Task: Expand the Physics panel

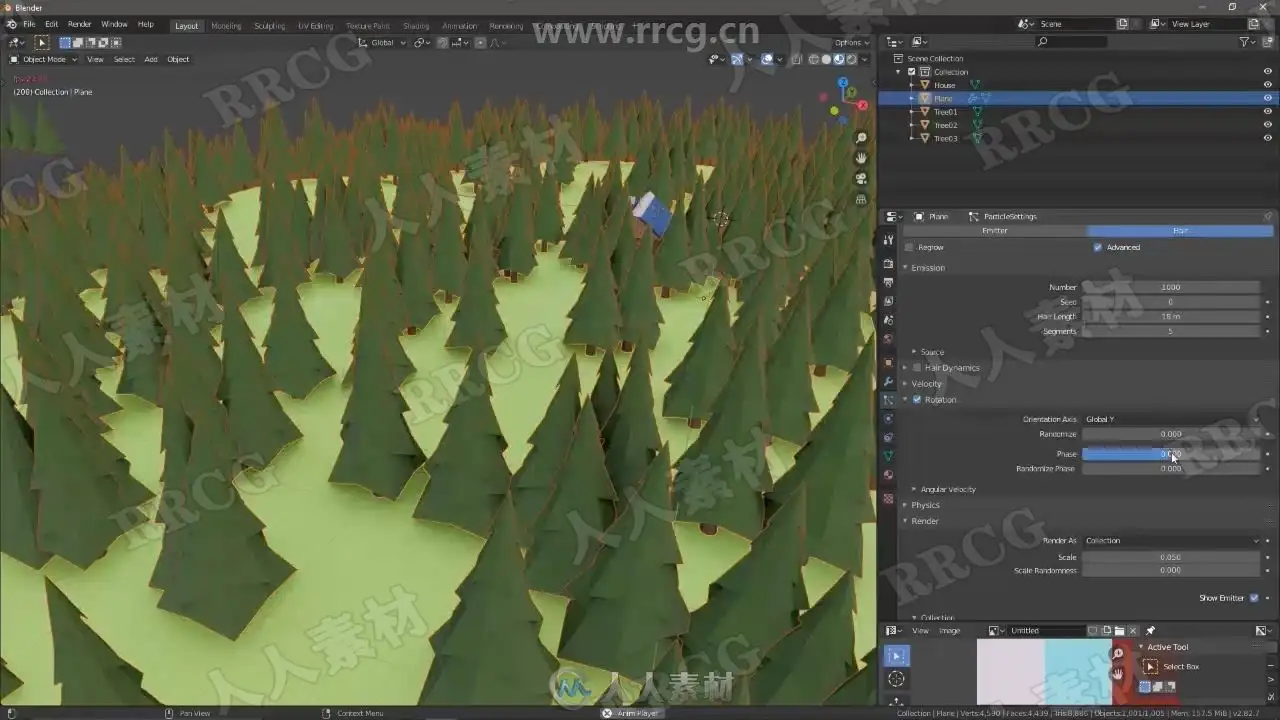Action: 925,505
